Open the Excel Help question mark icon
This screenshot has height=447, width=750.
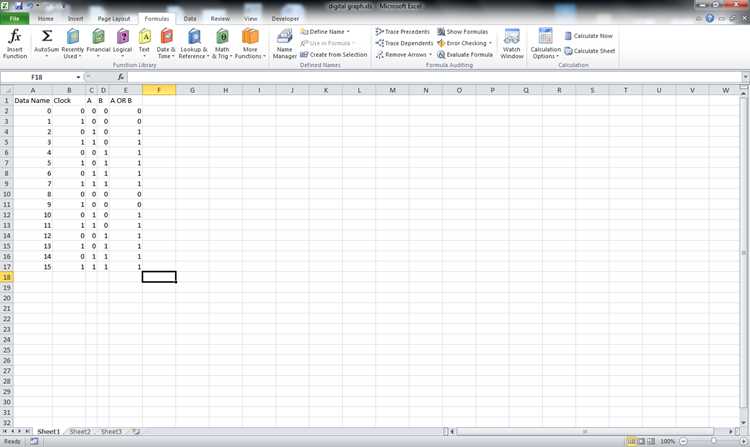point(710,18)
